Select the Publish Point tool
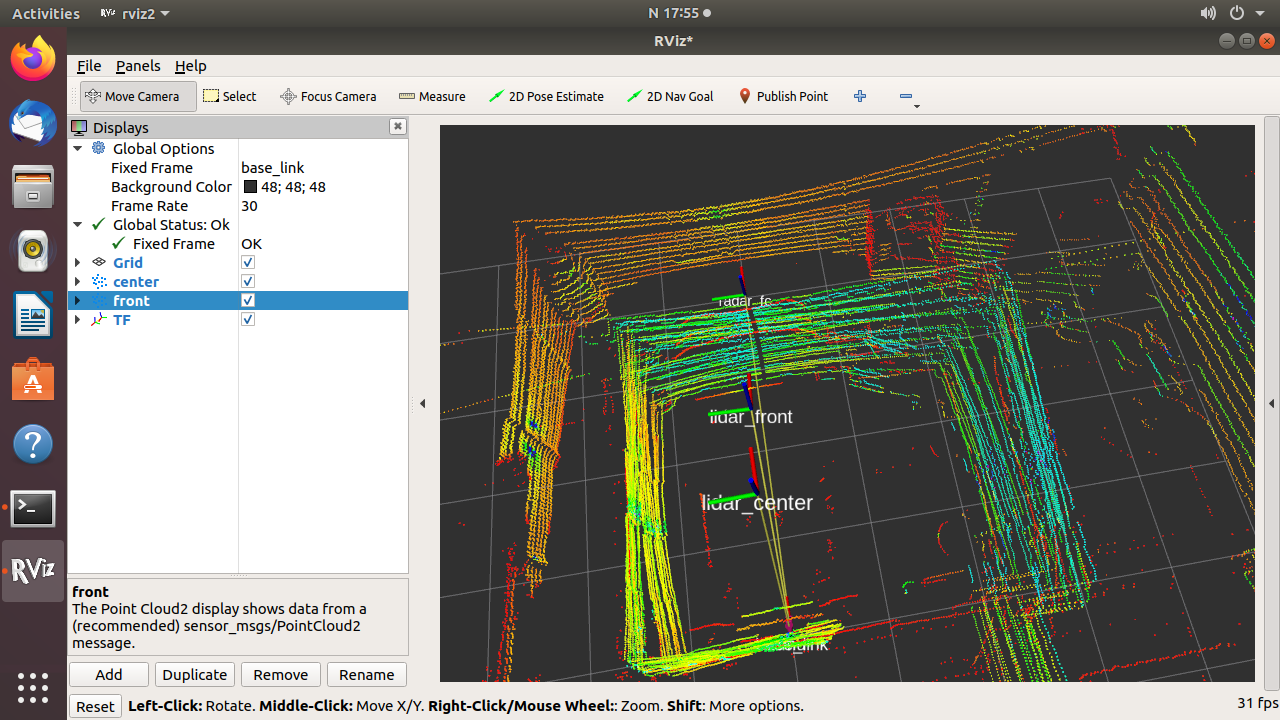1280x720 pixels. coord(783,96)
